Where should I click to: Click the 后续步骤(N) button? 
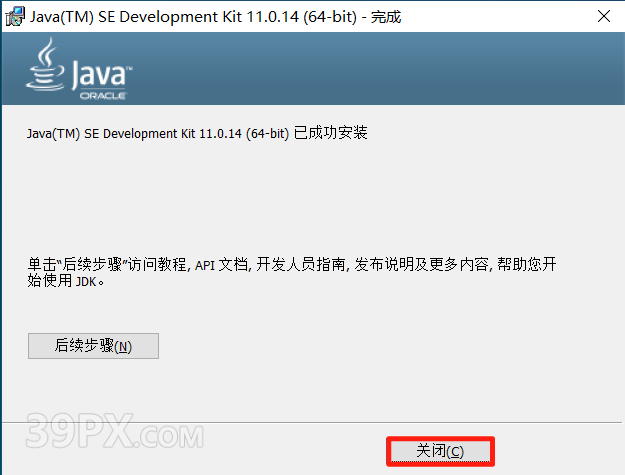tap(93, 346)
